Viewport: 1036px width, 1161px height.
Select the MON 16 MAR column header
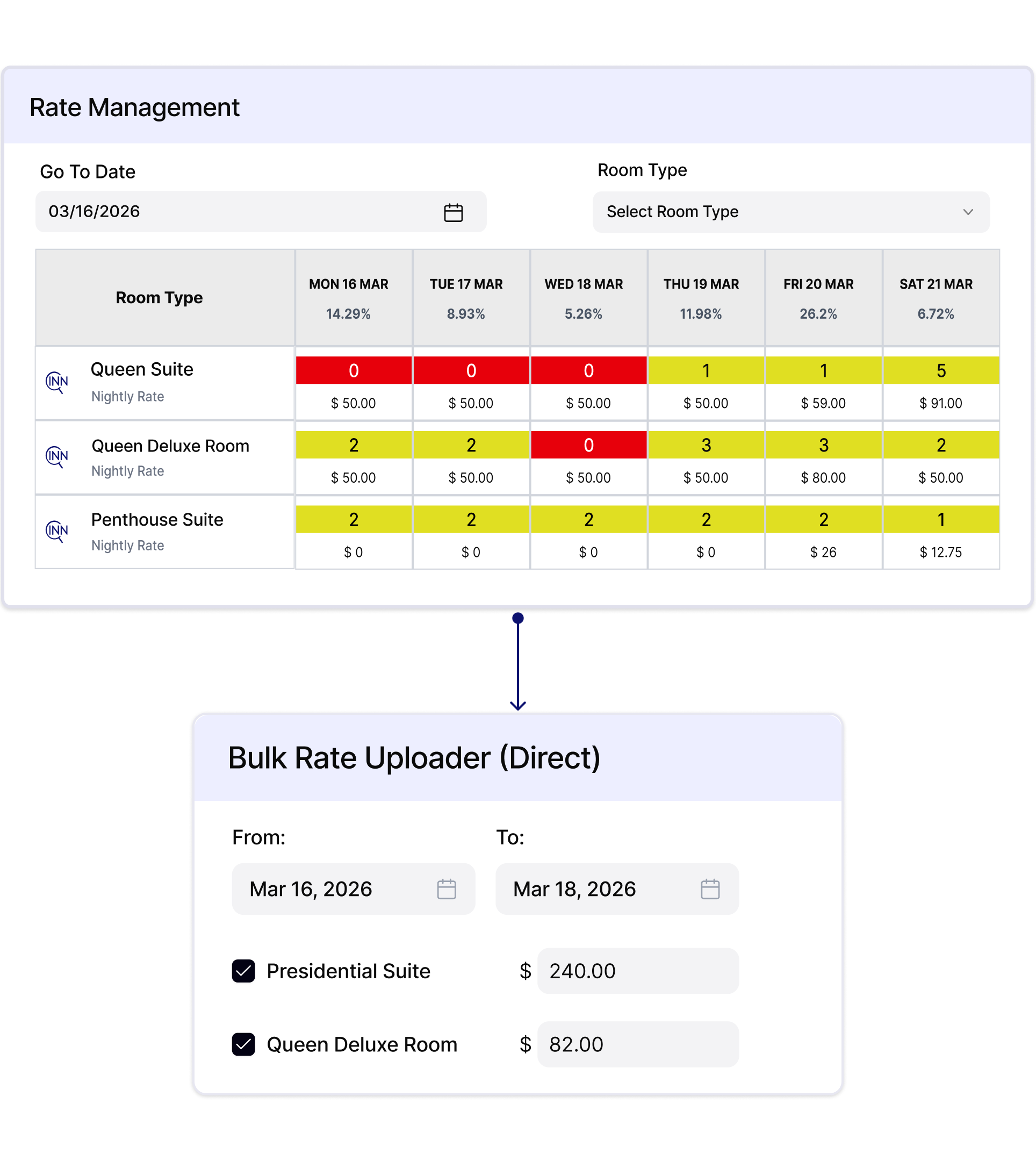coord(354,298)
